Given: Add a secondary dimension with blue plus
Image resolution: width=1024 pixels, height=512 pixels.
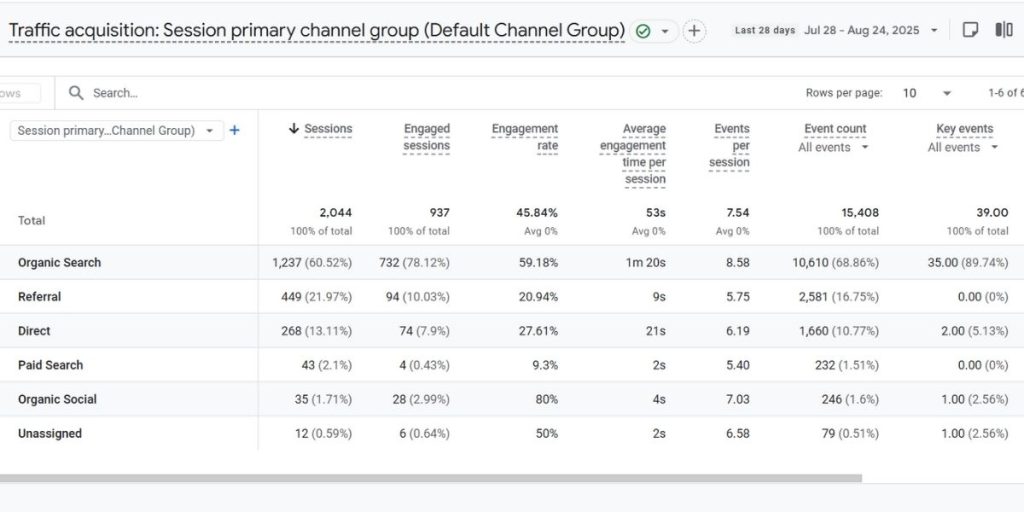Looking at the screenshot, I should tap(235, 130).
